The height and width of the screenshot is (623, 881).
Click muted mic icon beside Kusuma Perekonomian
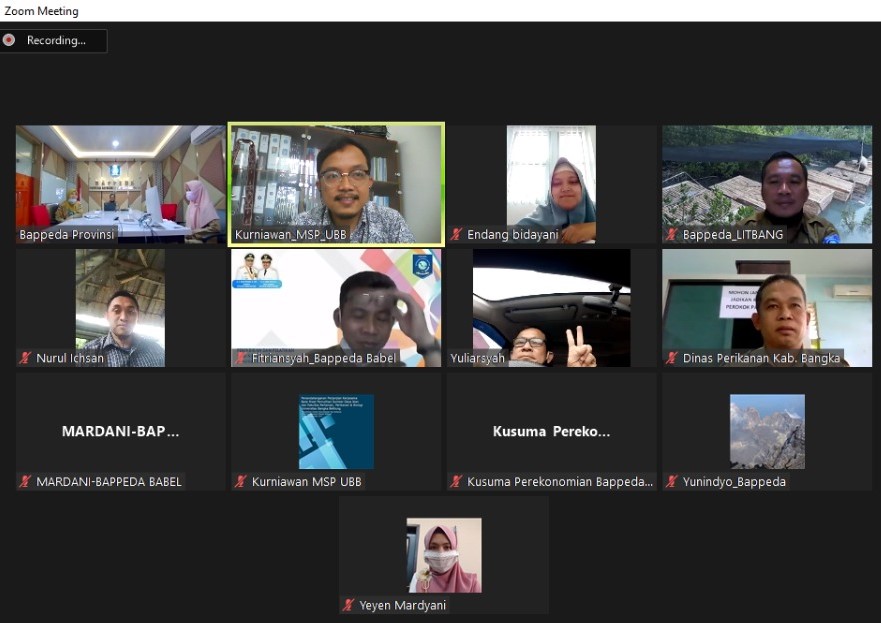click(x=456, y=481)
